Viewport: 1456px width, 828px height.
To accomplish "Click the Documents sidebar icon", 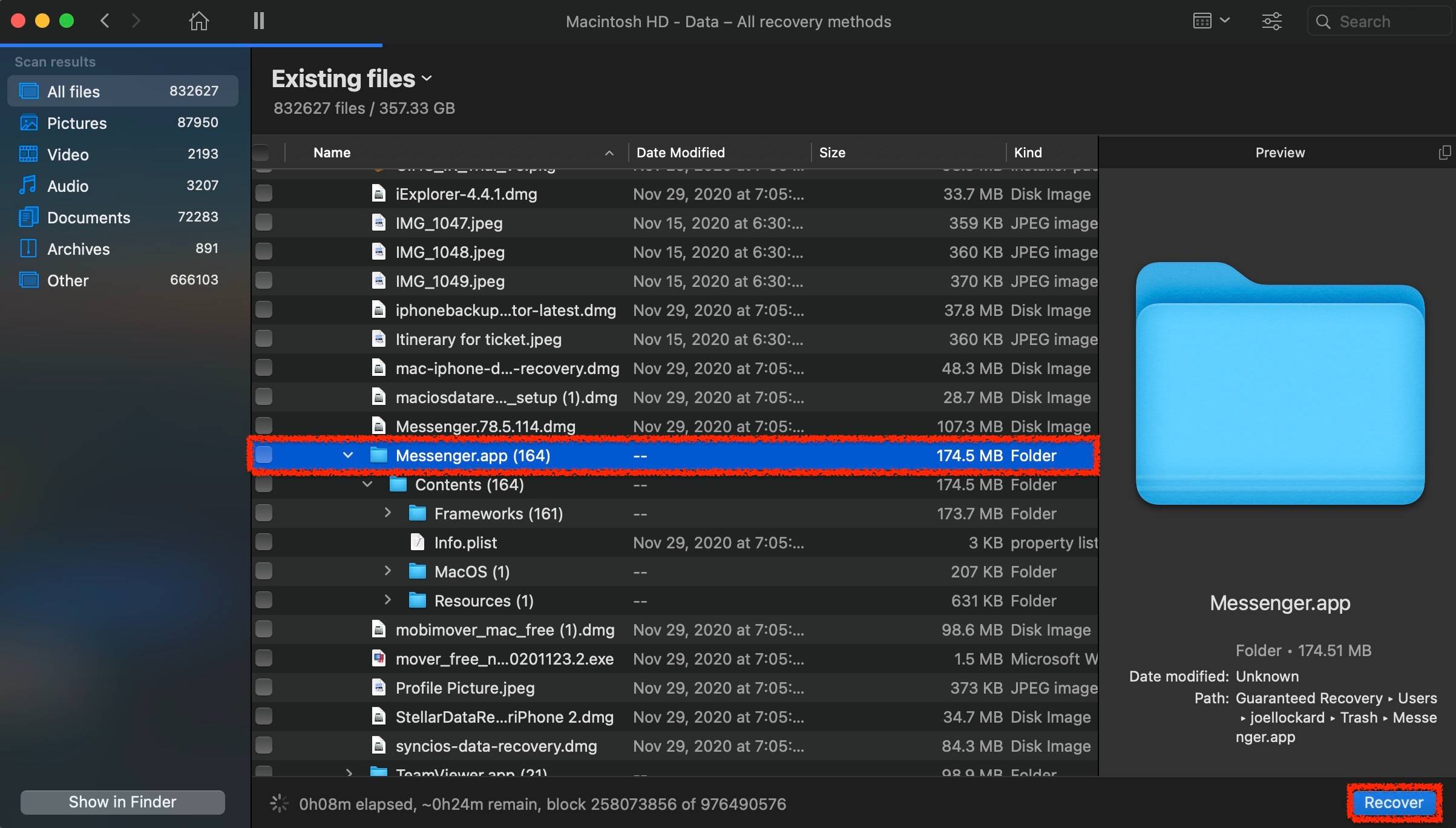I will (x=28, y=217).
